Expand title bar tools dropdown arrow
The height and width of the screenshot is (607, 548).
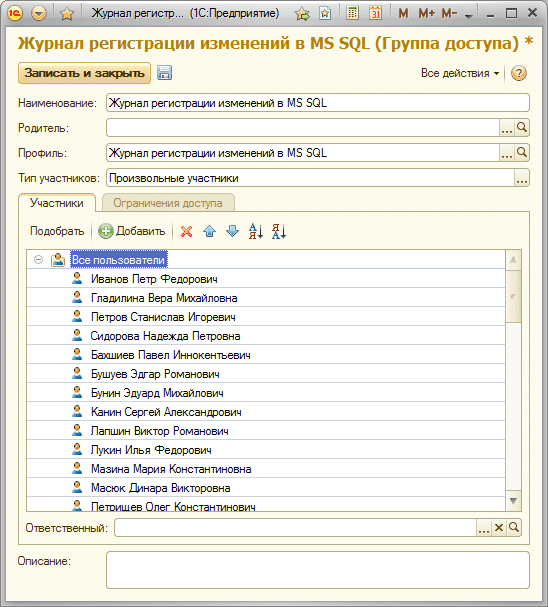(469, 16)
